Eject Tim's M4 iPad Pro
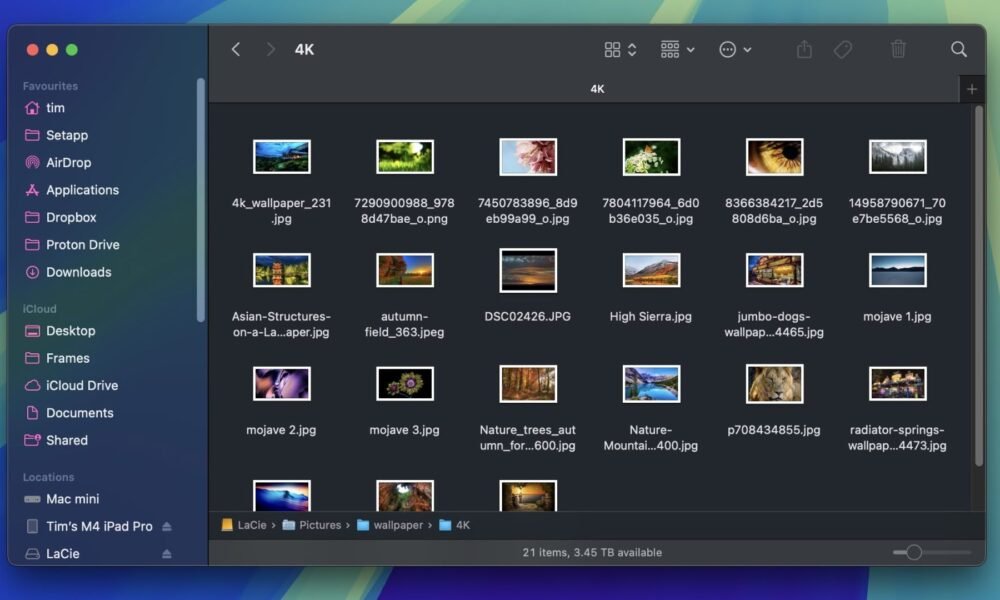Image resolution: width=1000 pixels, height=600 pixels. pos(167,526)
